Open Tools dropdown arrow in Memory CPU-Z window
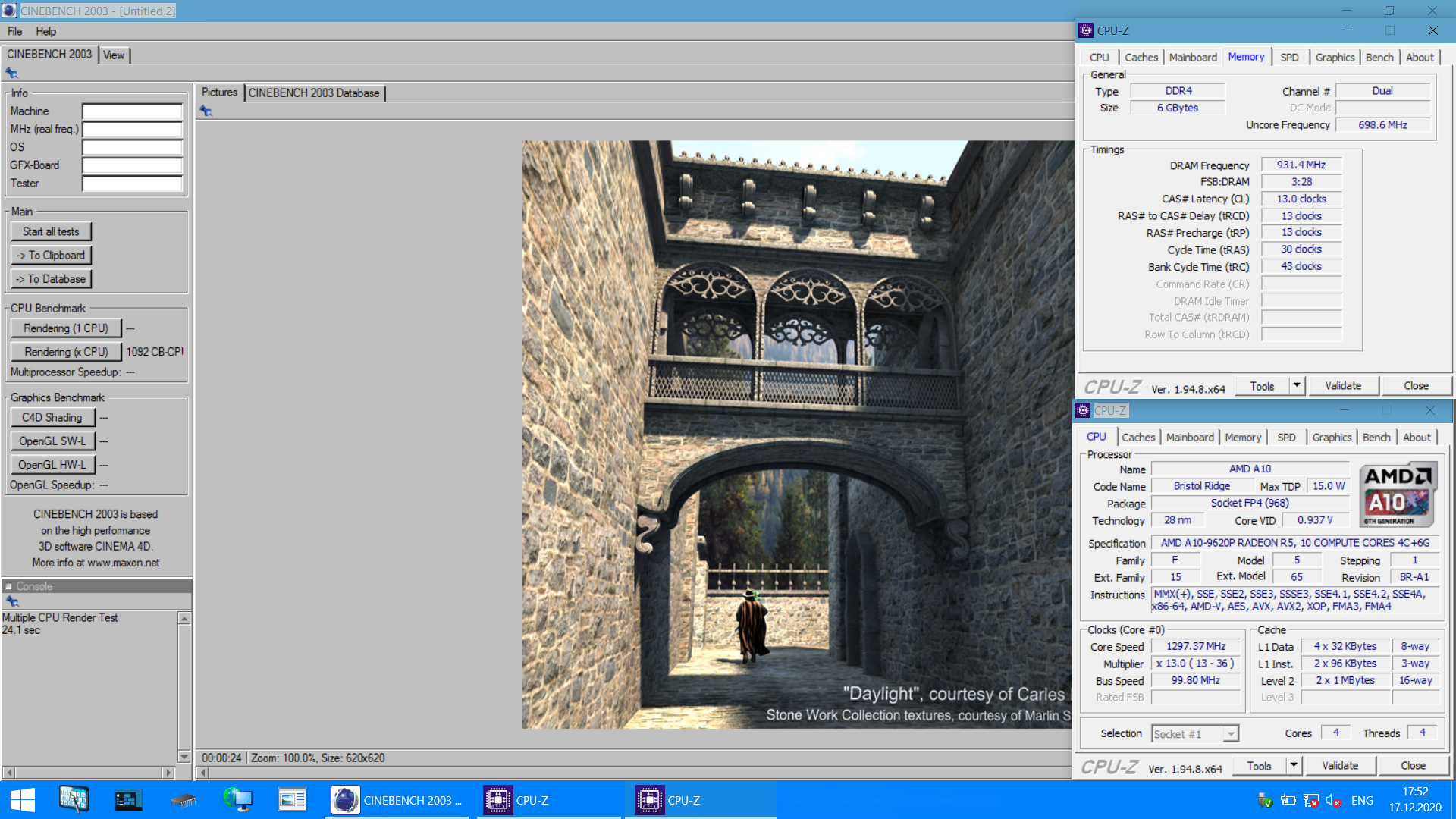 [1297, 386]
